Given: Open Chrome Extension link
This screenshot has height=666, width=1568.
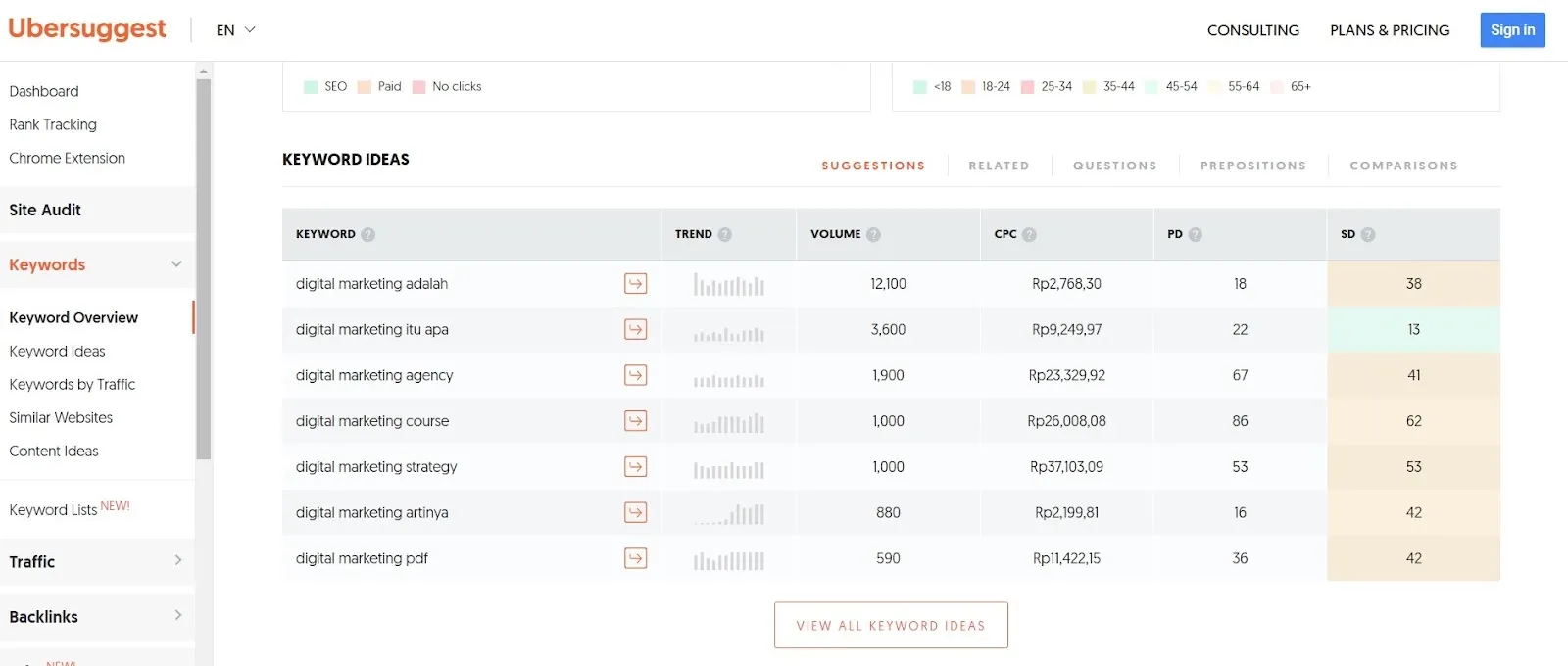Looking at the screenshot, I should point(67,158).
